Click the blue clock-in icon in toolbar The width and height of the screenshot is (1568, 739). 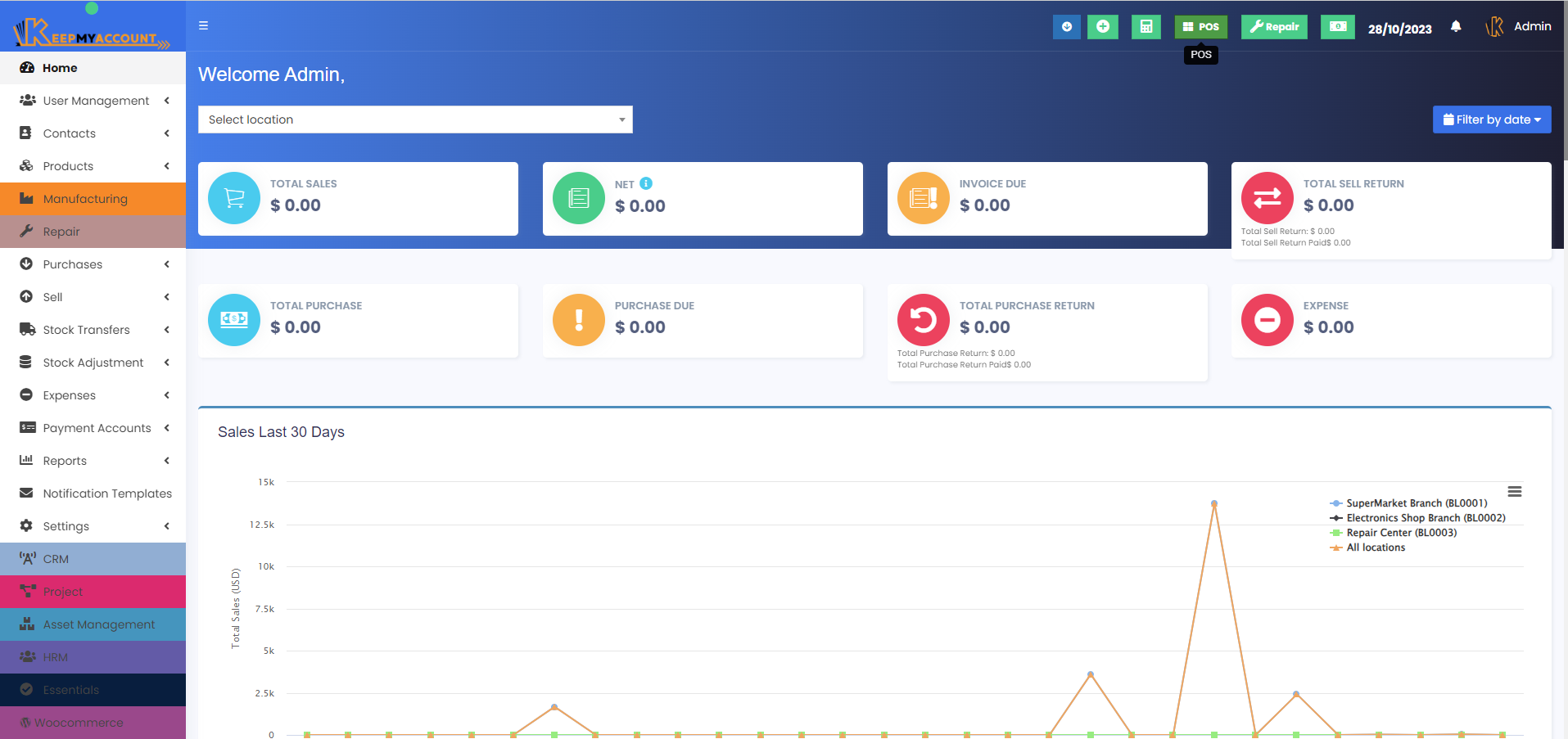[1066, 26]
